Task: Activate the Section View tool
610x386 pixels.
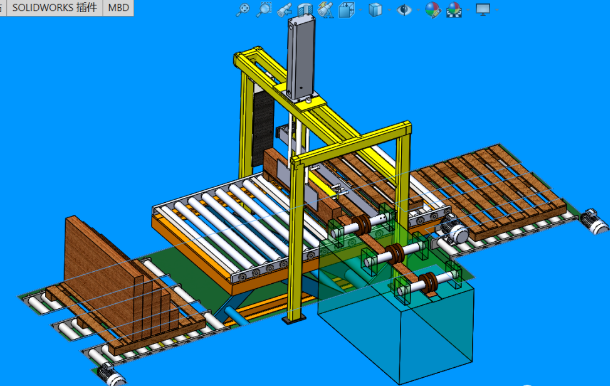Action: pos(305,10)
